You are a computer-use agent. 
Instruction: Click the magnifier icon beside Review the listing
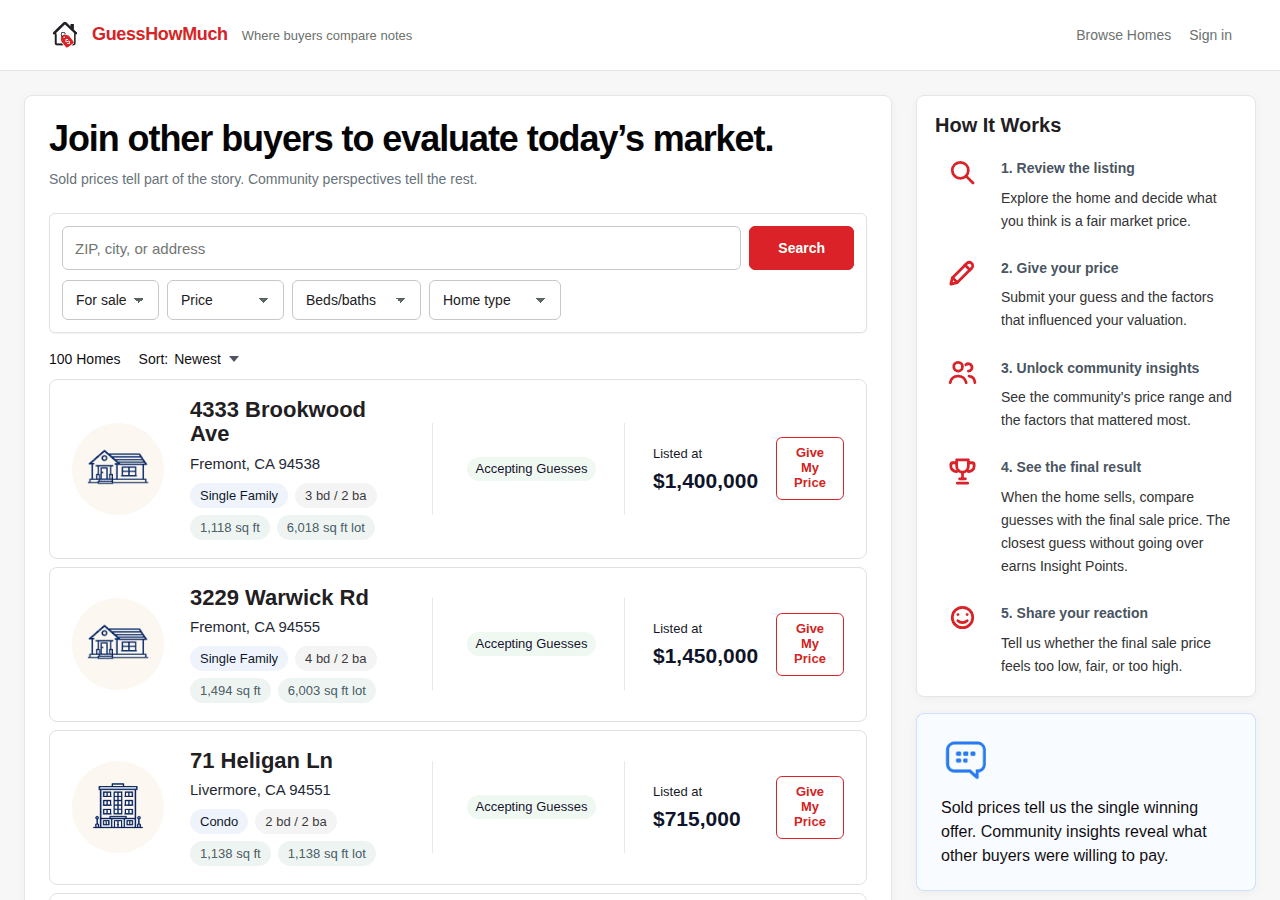pos(962,172)
